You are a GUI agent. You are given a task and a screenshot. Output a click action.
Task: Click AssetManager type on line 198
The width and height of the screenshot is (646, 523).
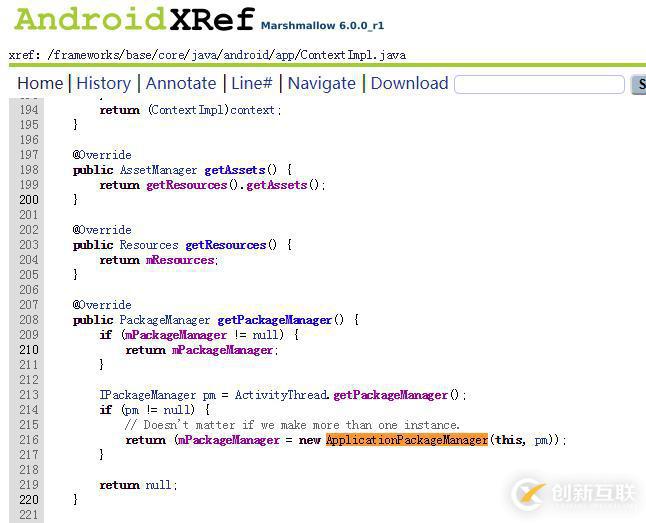pyautogui.click(x=159, y=170)
